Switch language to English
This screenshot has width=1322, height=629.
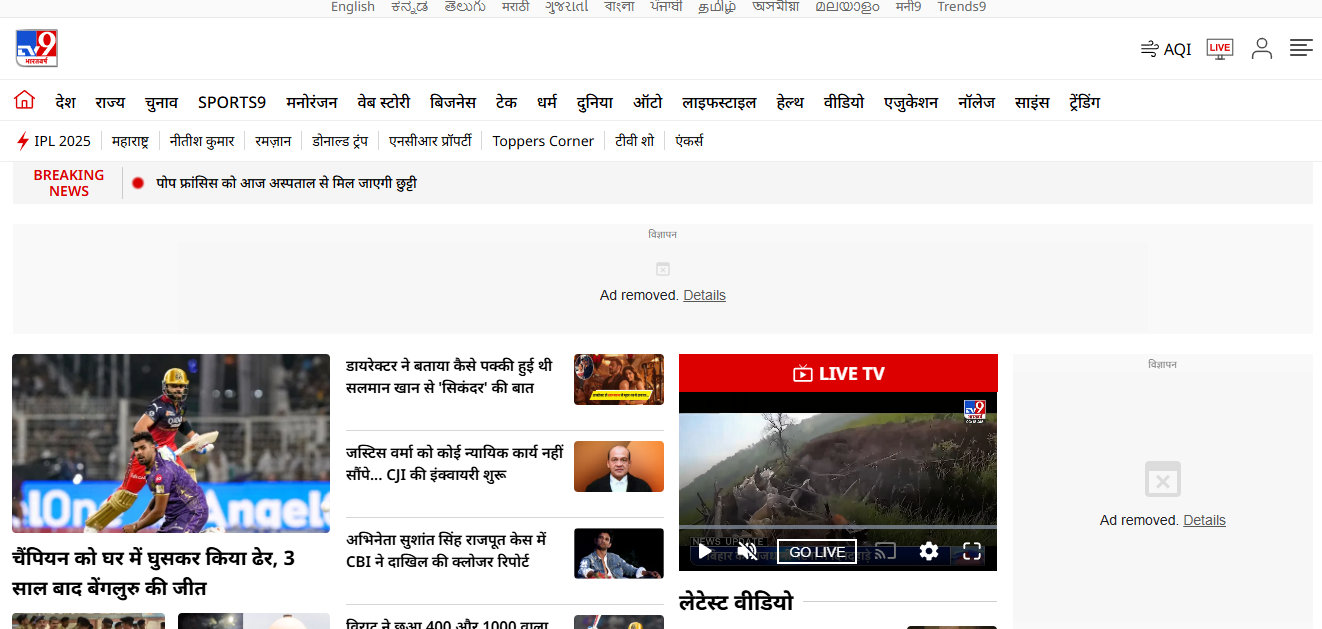[x=353, y=7]
